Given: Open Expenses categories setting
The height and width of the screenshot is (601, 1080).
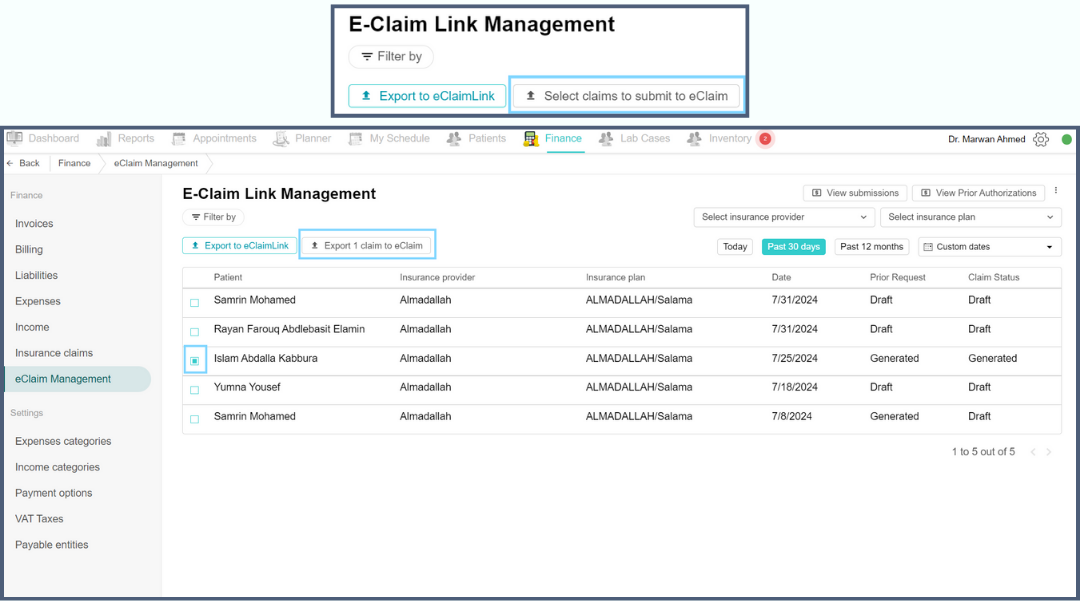Looking at the screenshot, I should point(63,441).
